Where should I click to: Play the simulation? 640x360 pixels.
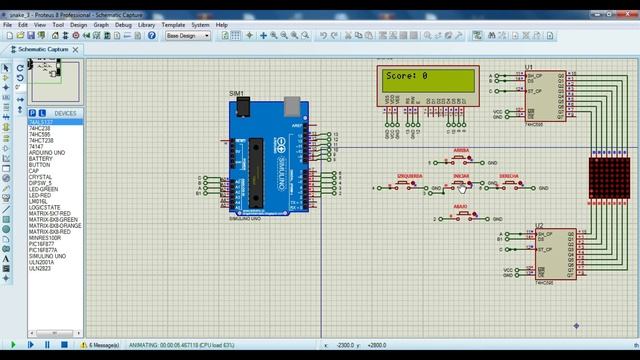(13, 345)
